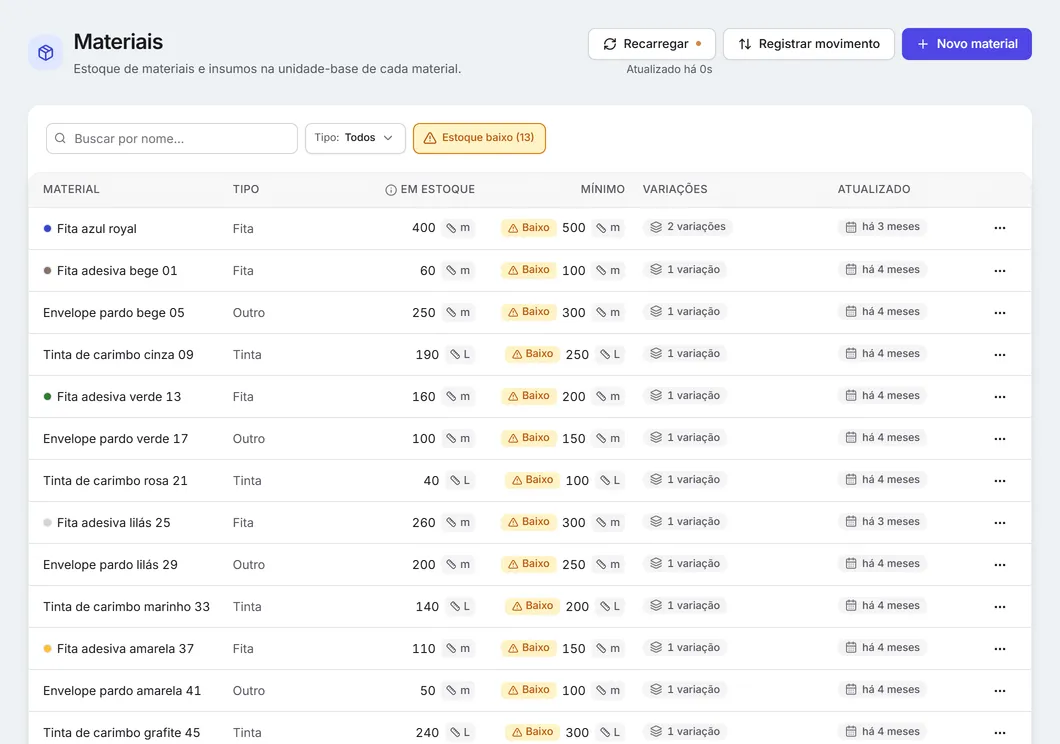
Task: Open ellipsis menu for Envelope pardo lilás 29
Action: coord(1000,564)
